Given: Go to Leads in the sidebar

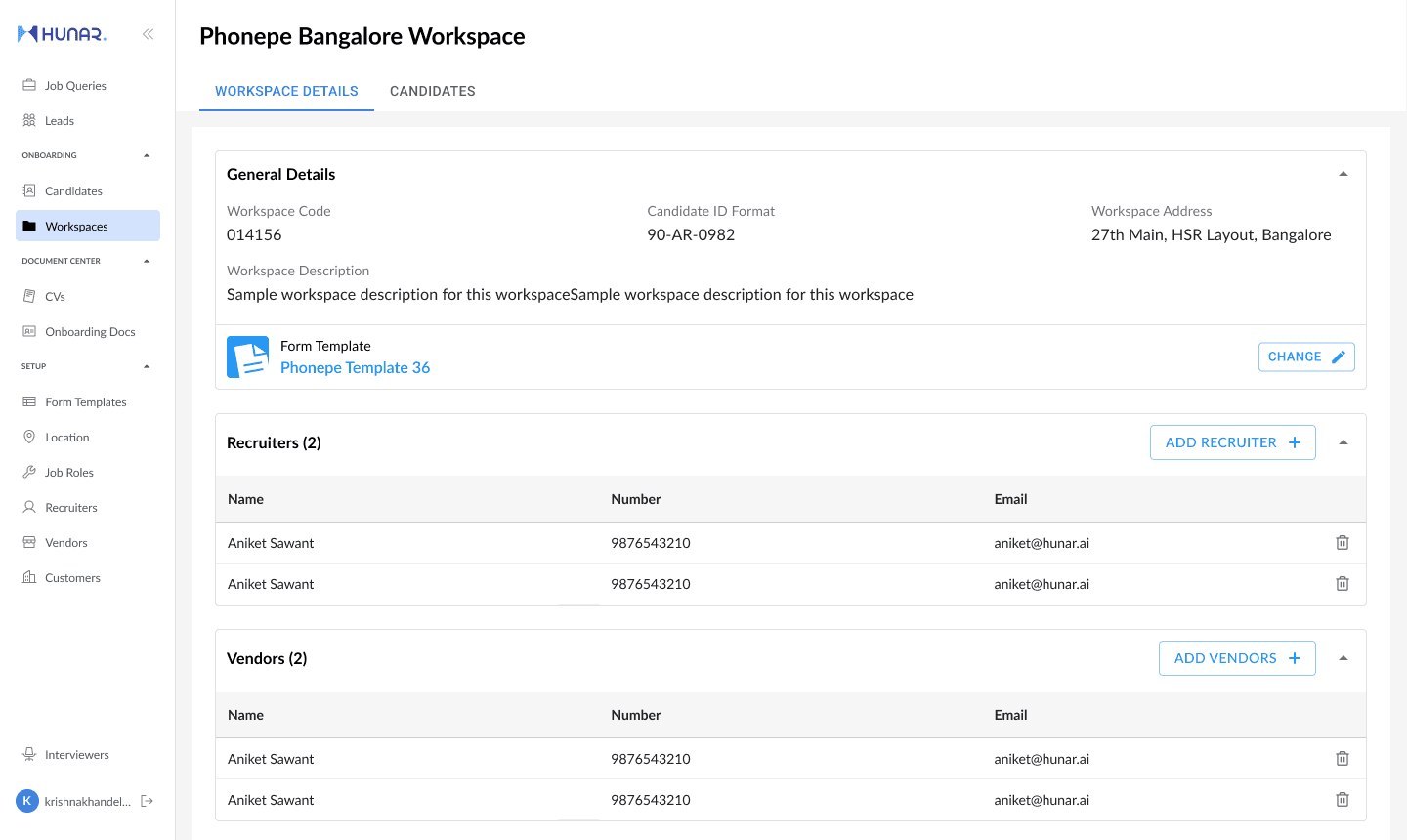Looking at the screenshot, I should 88,121.
